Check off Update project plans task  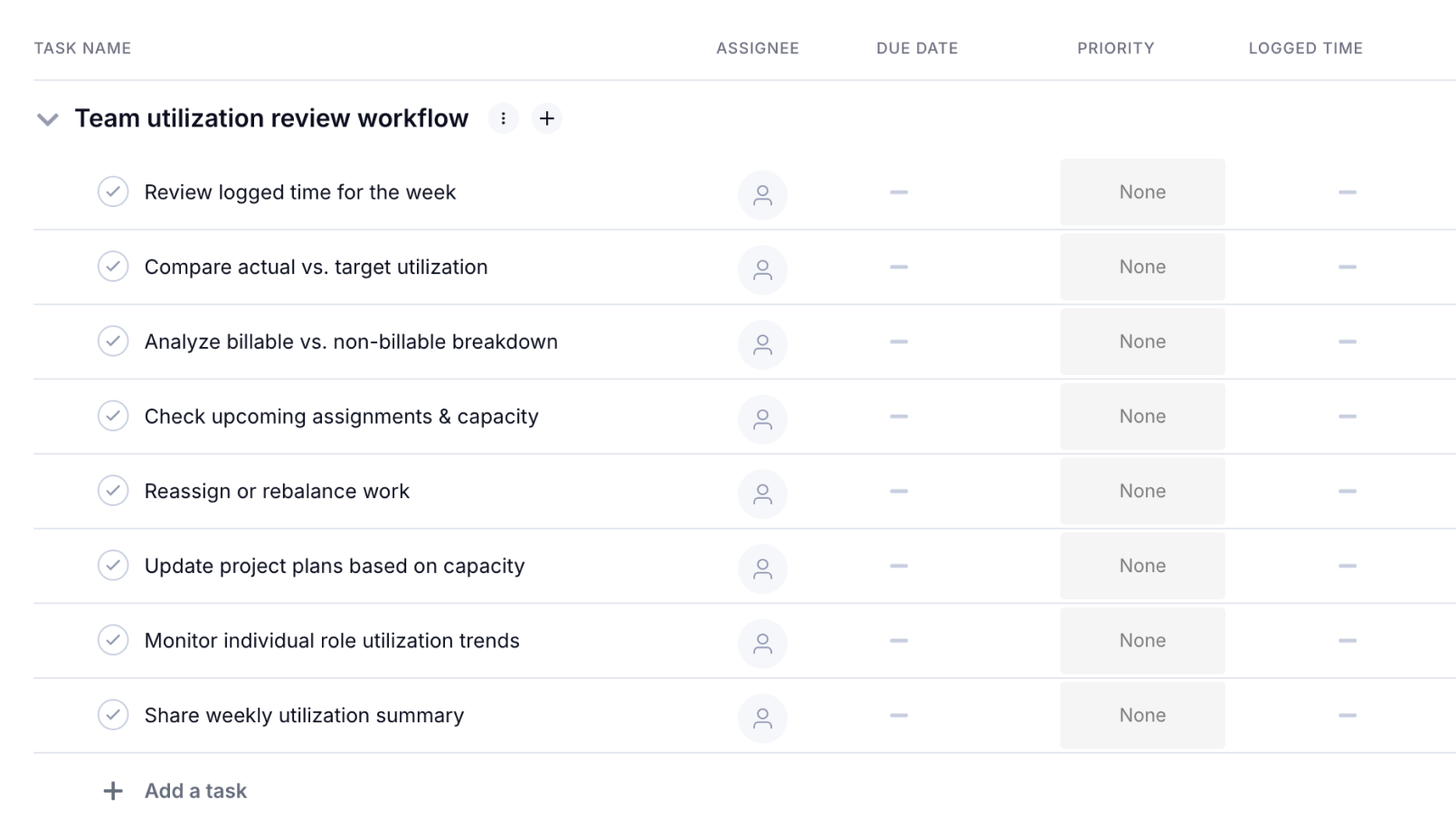113,565
